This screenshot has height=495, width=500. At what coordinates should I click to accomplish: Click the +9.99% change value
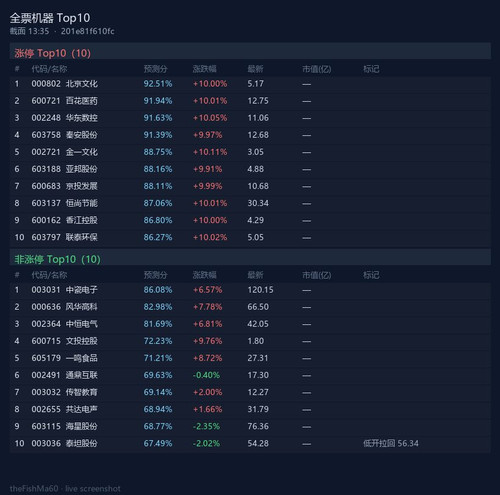[207, 186]
